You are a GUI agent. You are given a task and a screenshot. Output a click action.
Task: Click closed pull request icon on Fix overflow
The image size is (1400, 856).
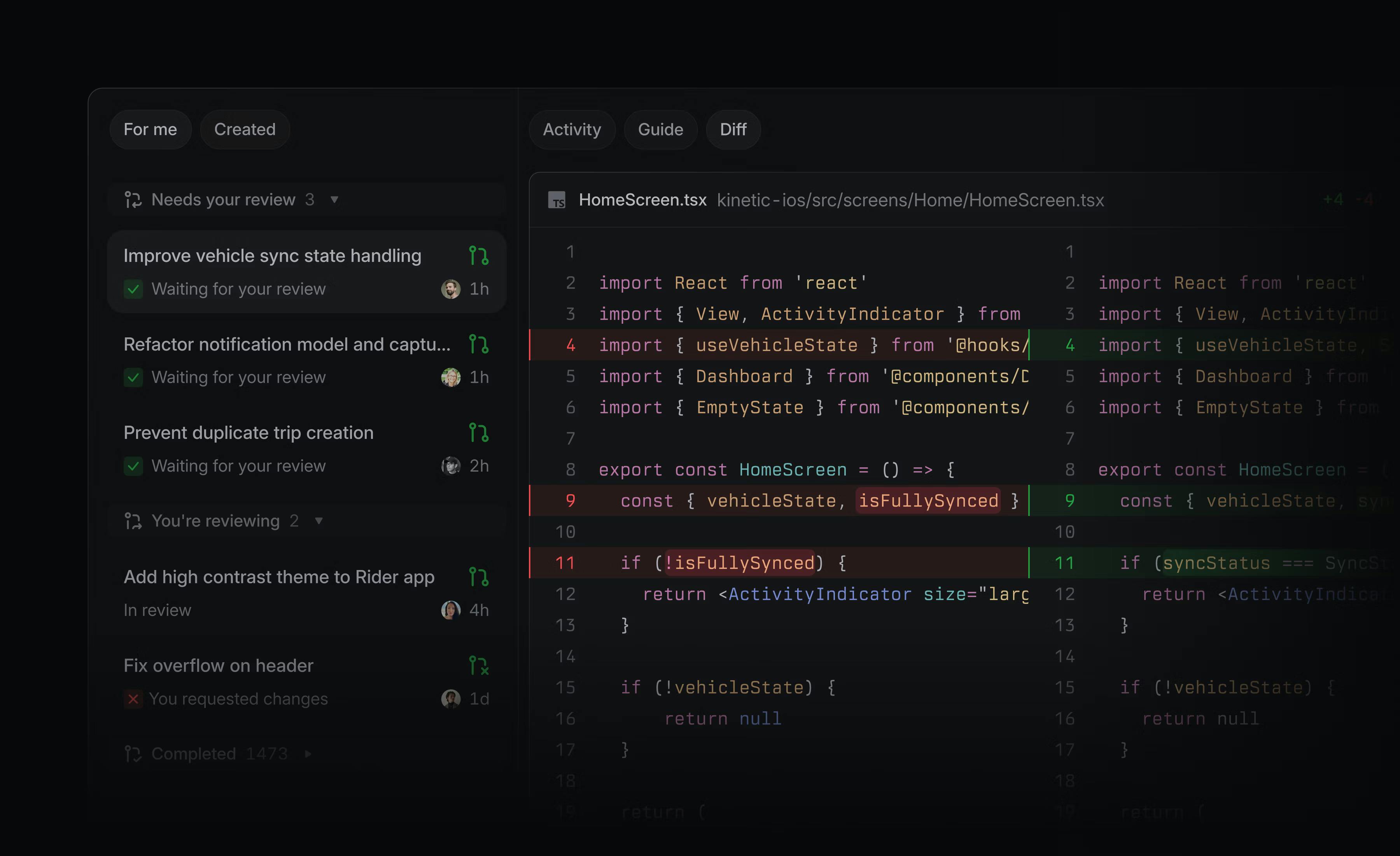pyautogui.click(x=479, y=666)
